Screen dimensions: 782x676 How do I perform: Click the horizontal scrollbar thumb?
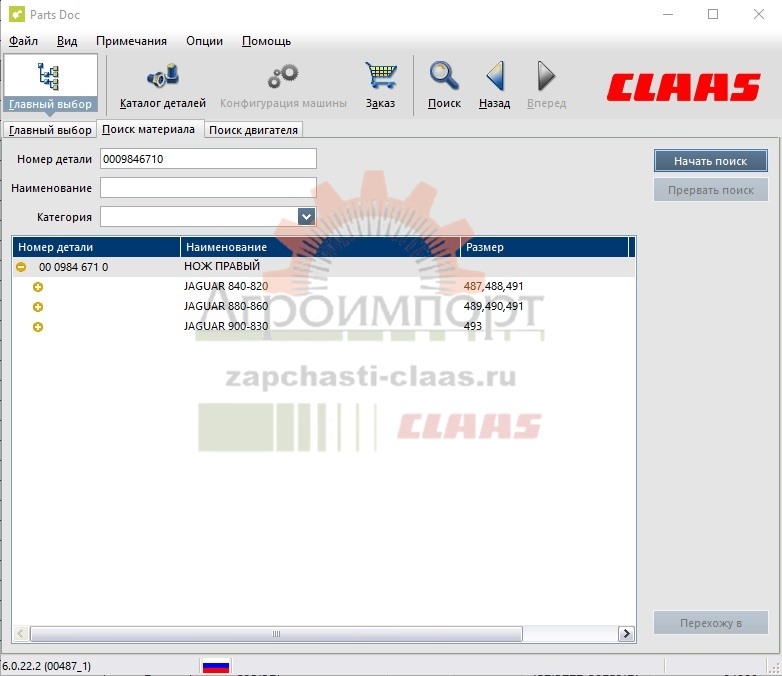click(276, 634)
